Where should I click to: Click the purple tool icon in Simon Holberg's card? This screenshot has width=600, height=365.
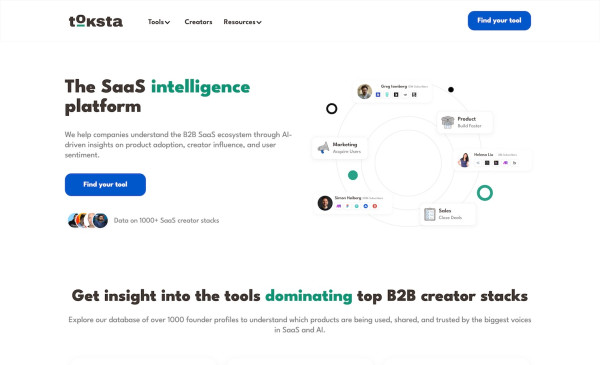(x=338, y=206)
